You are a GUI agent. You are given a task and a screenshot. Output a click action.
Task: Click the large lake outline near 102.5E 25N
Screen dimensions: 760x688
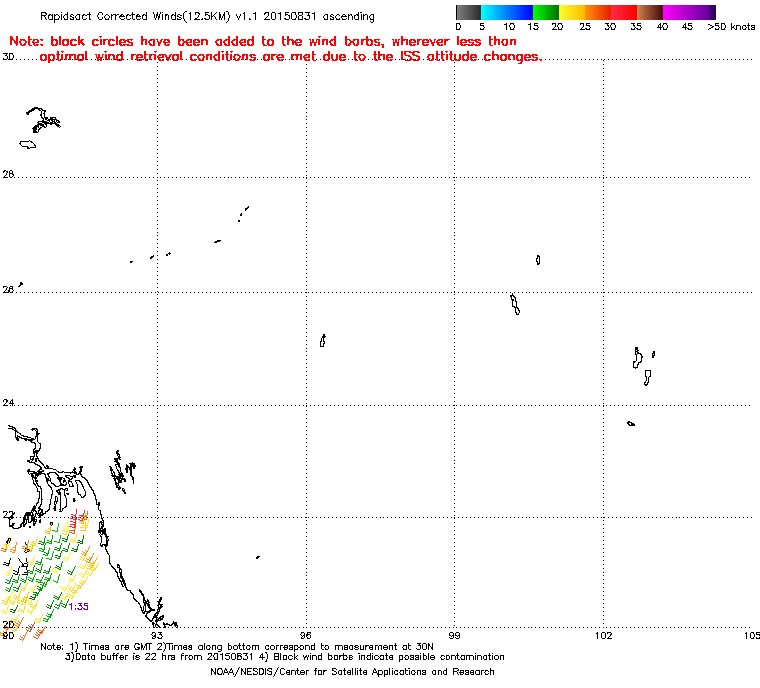(x=637, y=358)
